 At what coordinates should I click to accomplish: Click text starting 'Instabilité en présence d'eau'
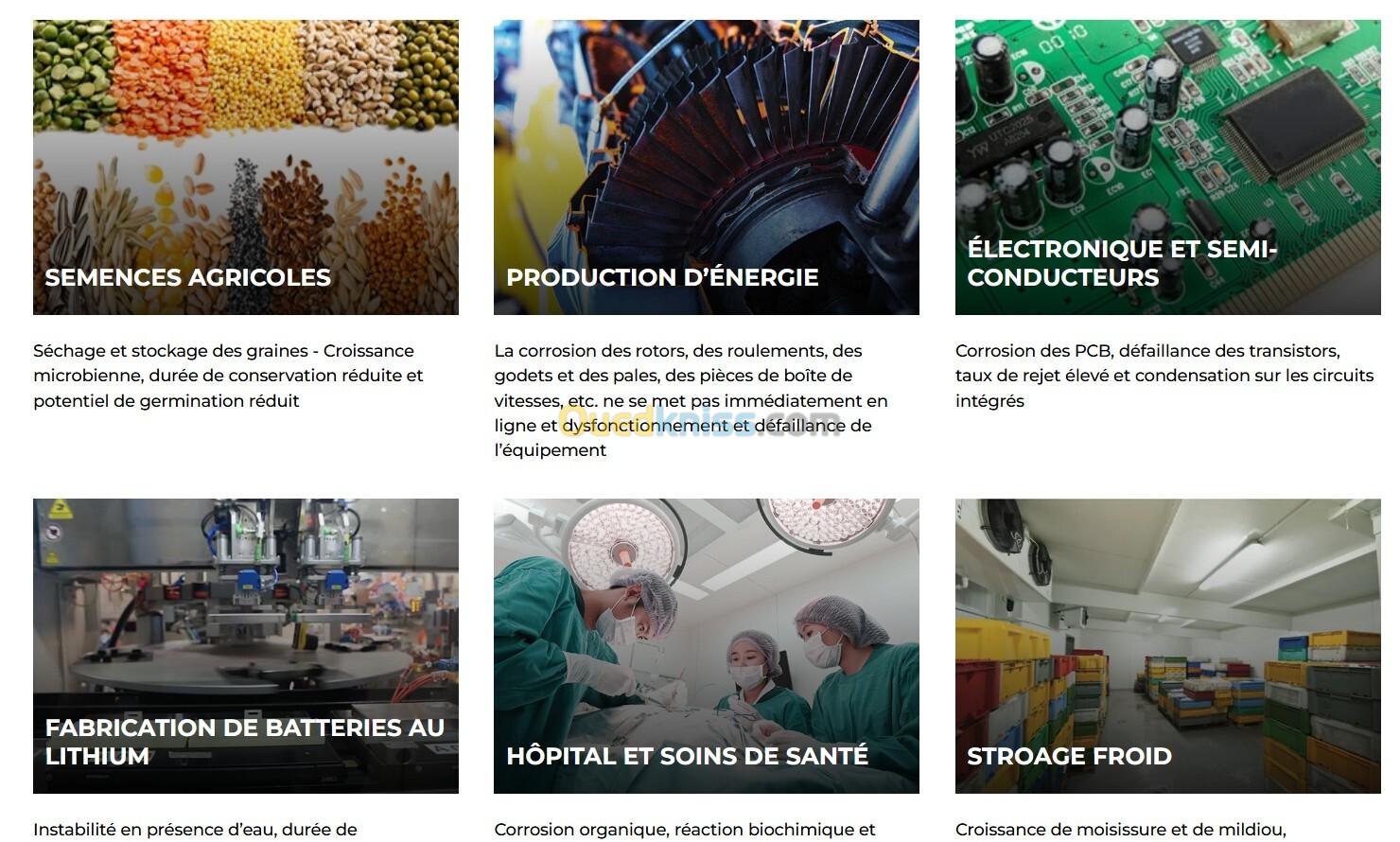(x=195, y=830)
